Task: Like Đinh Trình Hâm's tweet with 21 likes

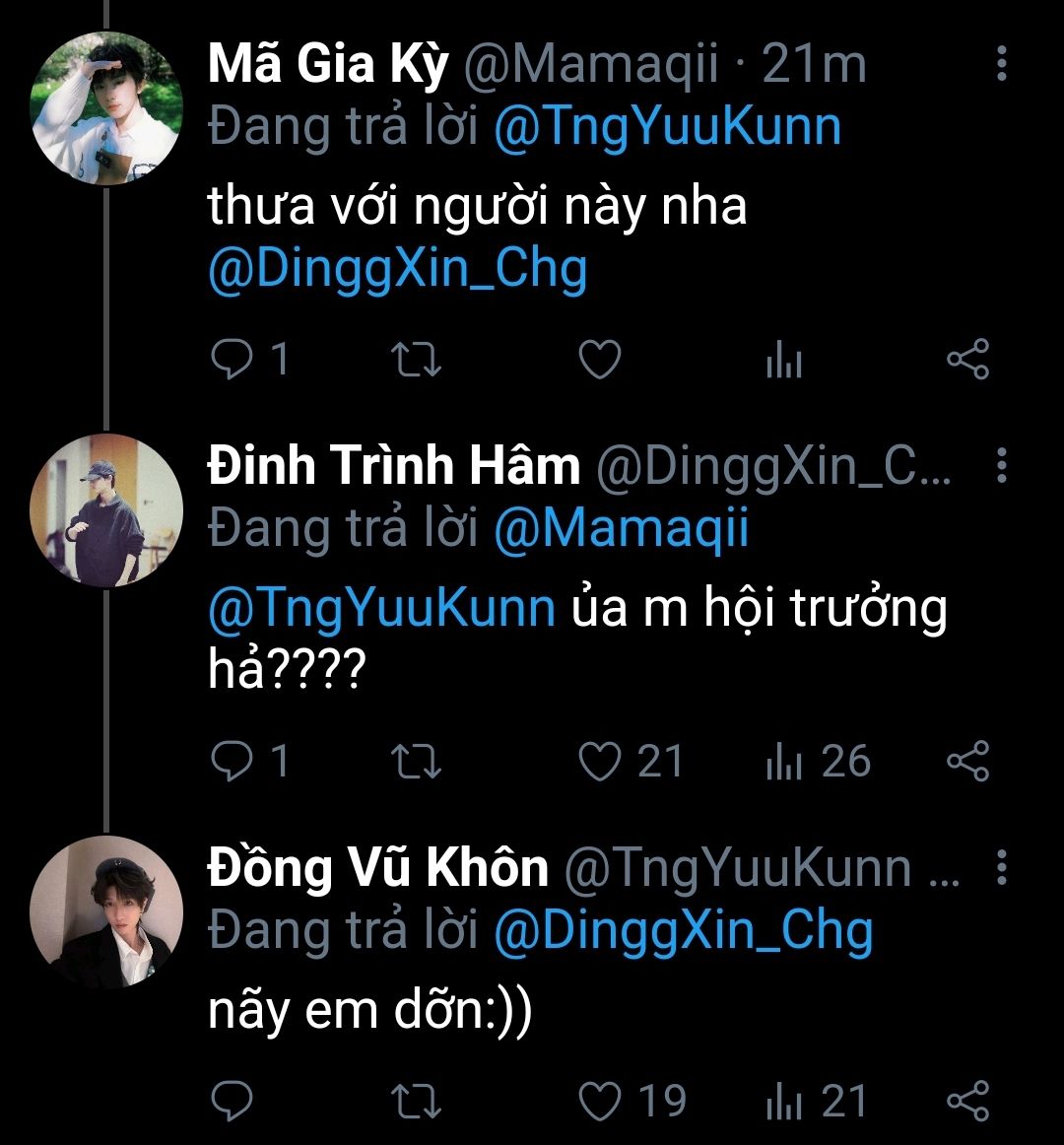Action: (599, 763)
